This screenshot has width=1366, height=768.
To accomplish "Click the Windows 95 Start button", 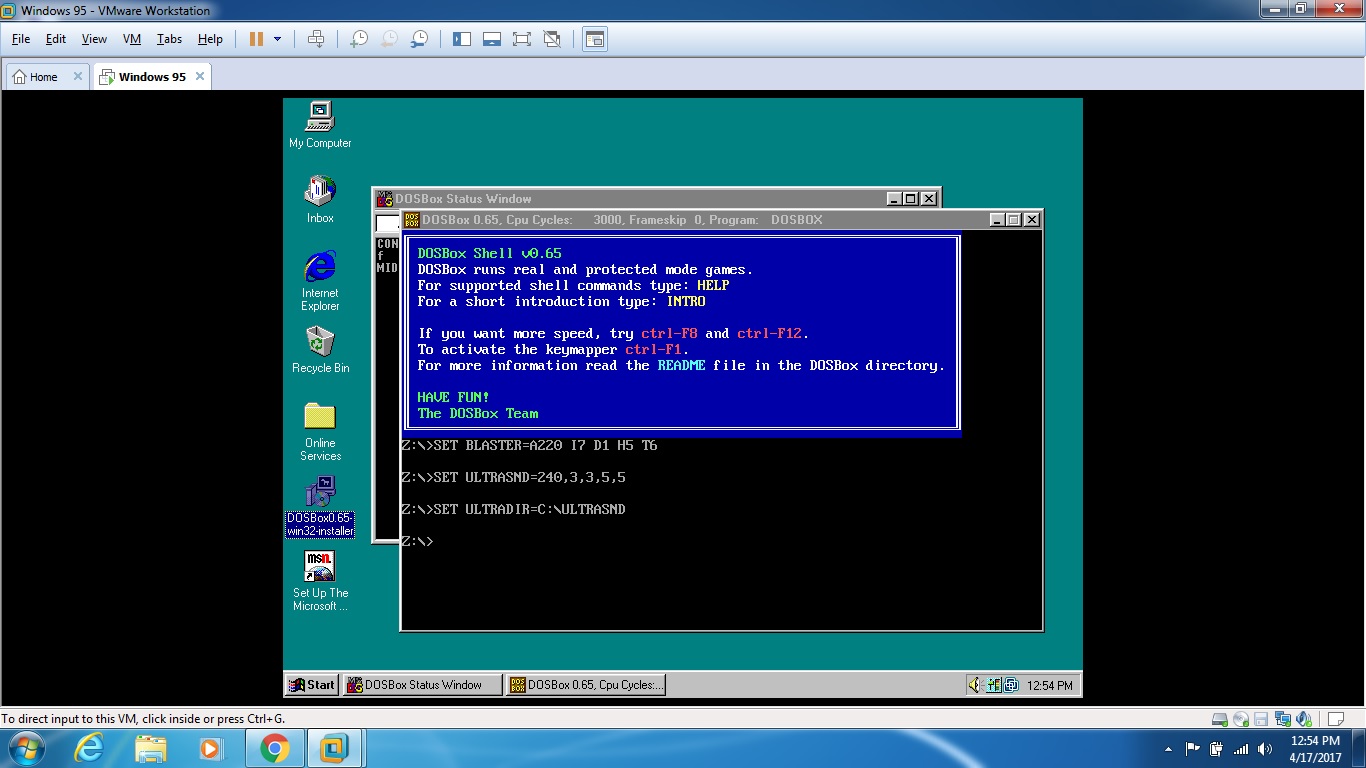I will click(x=312, y=685).
